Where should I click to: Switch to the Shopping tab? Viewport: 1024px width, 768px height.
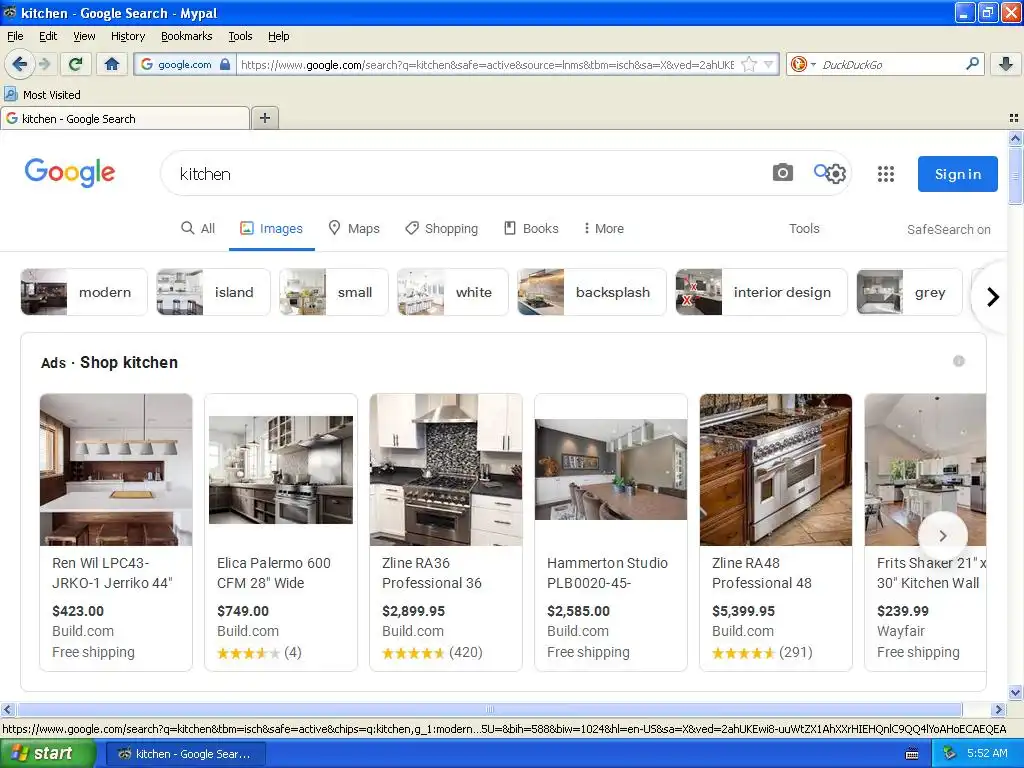click(x=441, y=229)
